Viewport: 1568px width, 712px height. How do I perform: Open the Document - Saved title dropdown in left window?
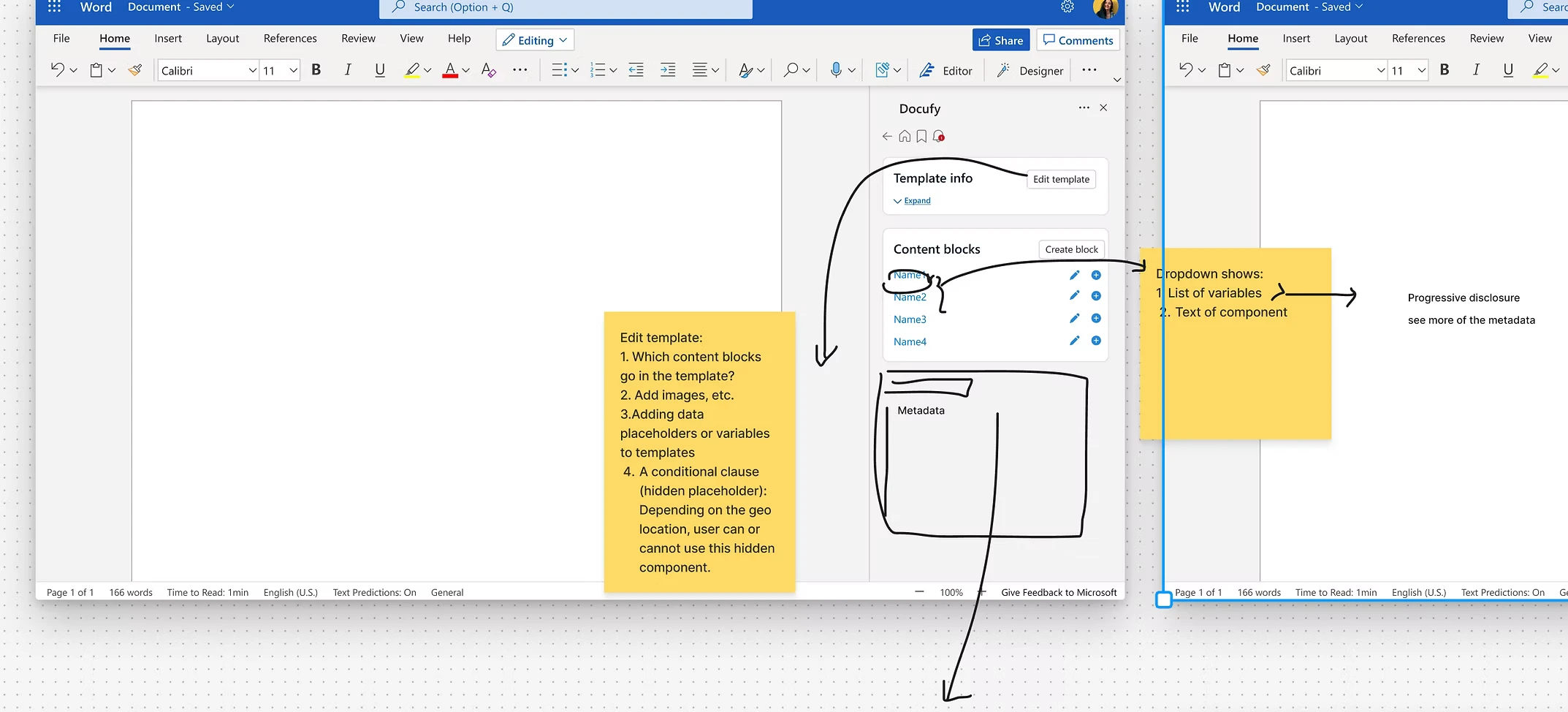click(181, 7)
